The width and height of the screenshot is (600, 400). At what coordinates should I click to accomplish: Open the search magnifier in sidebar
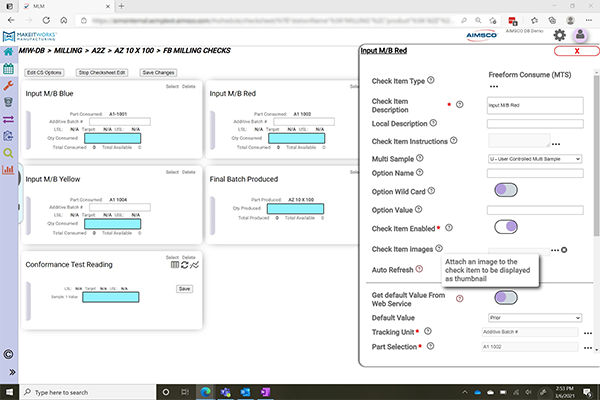(x=8, y=153)
